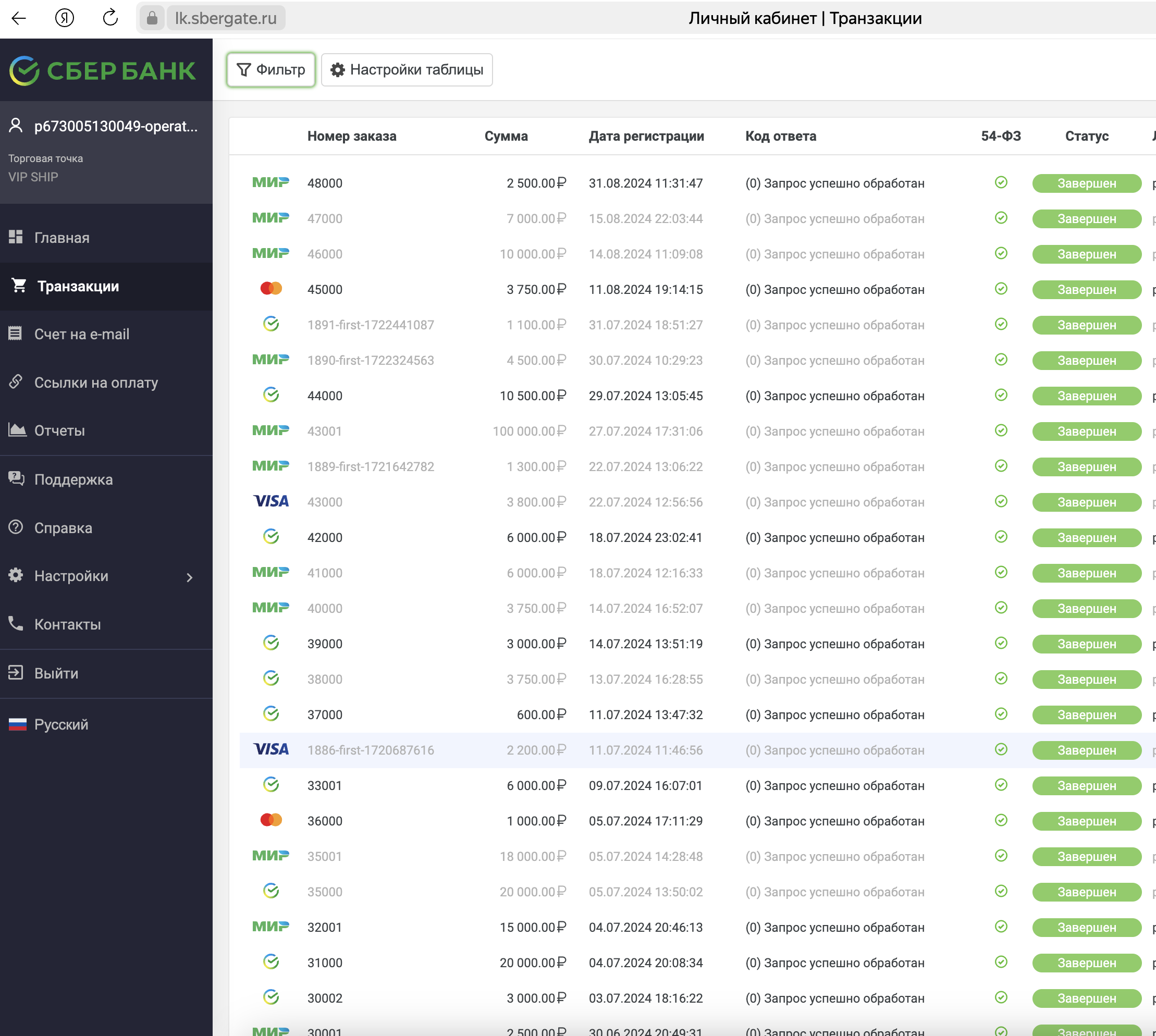Select the amount 100 000.00₽
This screenshot has height=1036, width=1156.
tap(530, 431)
